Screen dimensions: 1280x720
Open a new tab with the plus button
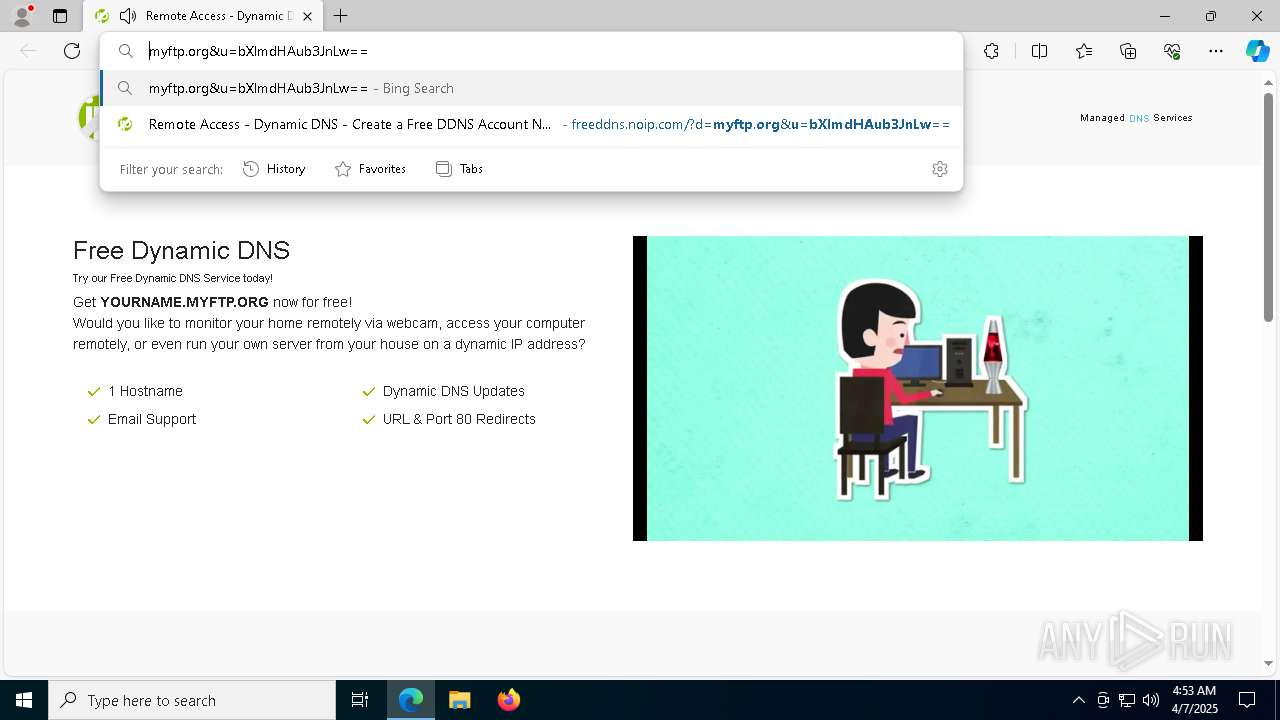[x=341, y=16]
